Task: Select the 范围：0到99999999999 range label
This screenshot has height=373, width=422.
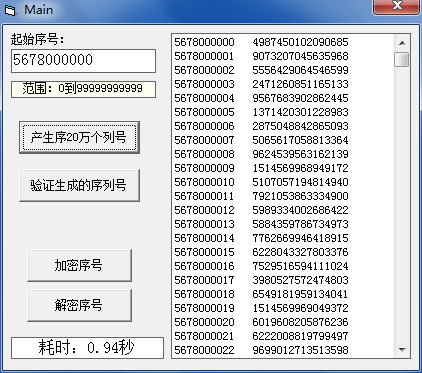Action: coord(83,89)
